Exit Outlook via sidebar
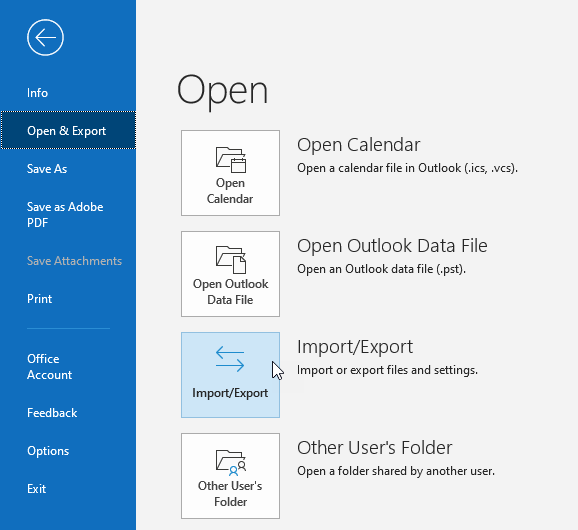Image resolution: width=578 pixels, height=530 pixels. (36, 489)
